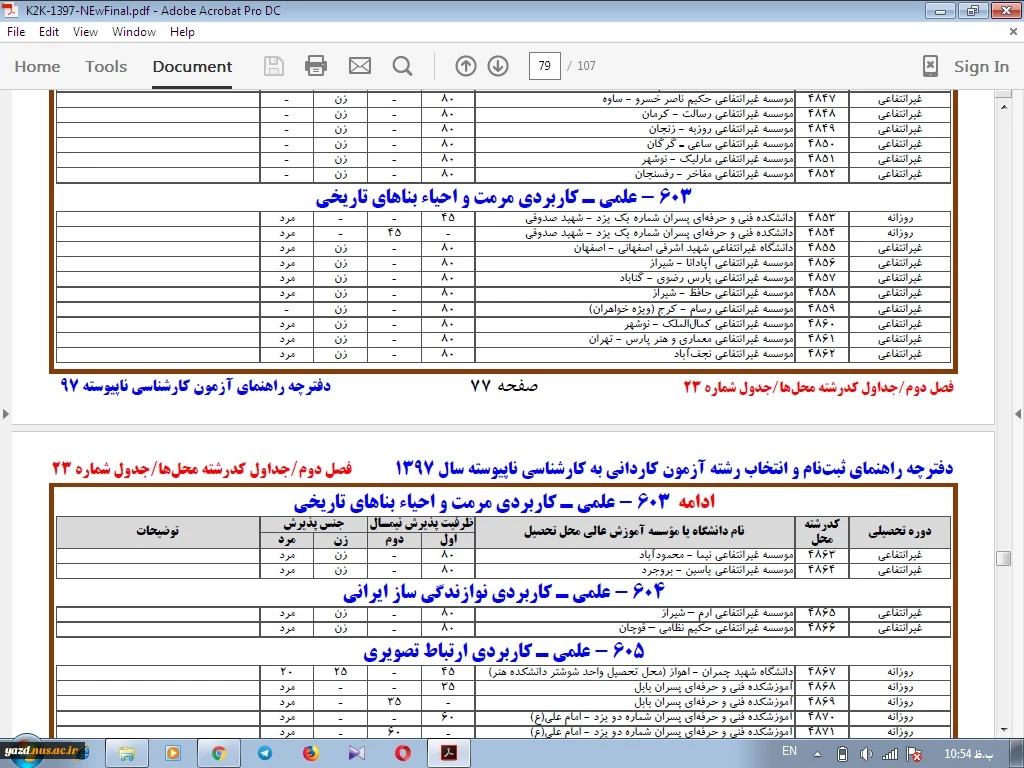
Task: Switch to the Home tab
Action: click(x=37, y=67)
